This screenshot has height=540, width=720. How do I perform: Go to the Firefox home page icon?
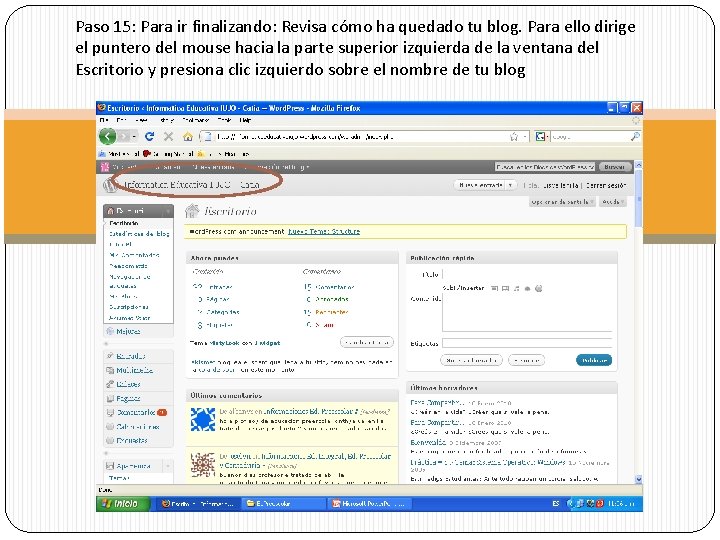point(187,136)
